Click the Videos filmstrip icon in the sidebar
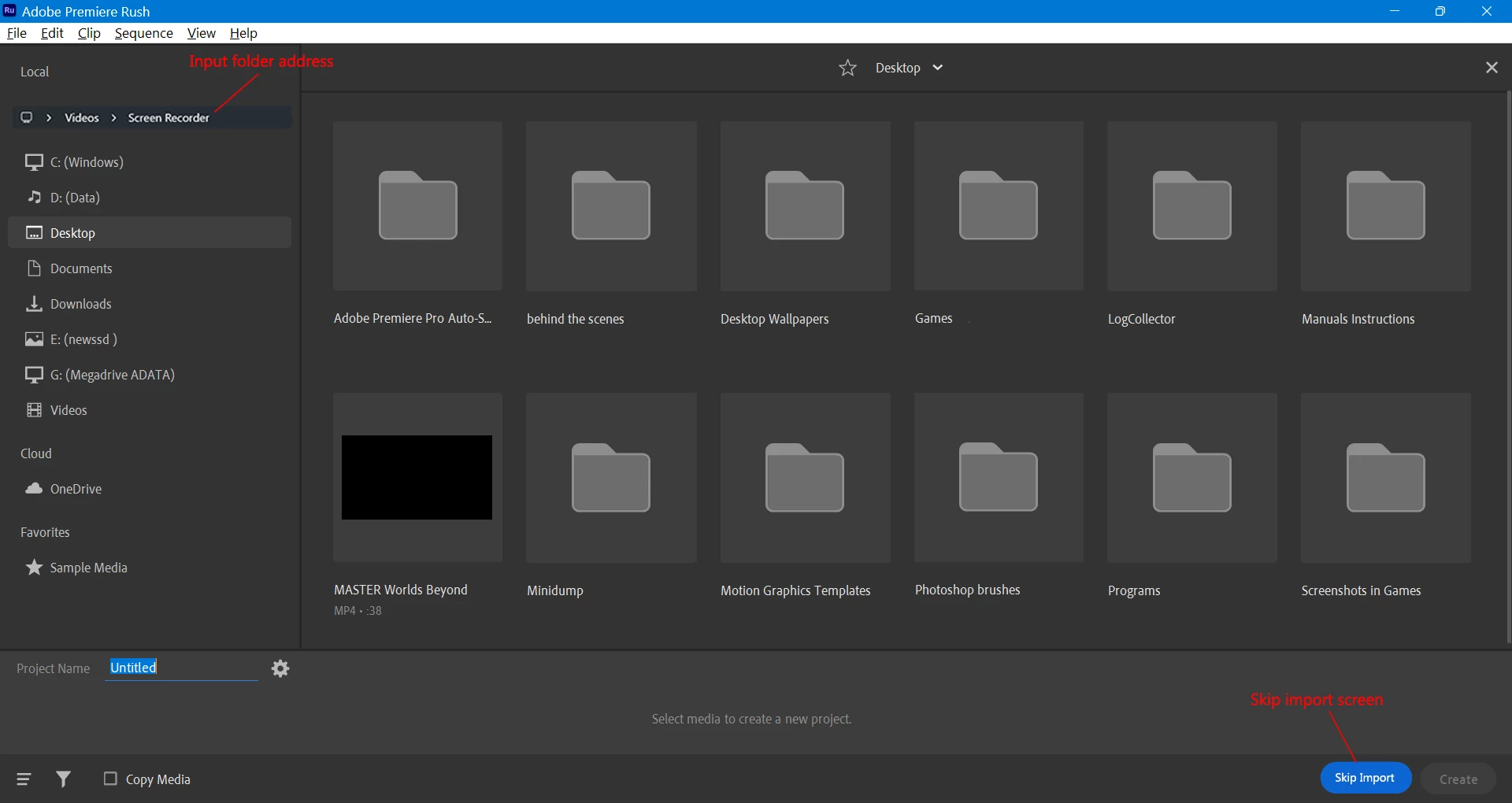1512x803 pixels. (34, 410)
